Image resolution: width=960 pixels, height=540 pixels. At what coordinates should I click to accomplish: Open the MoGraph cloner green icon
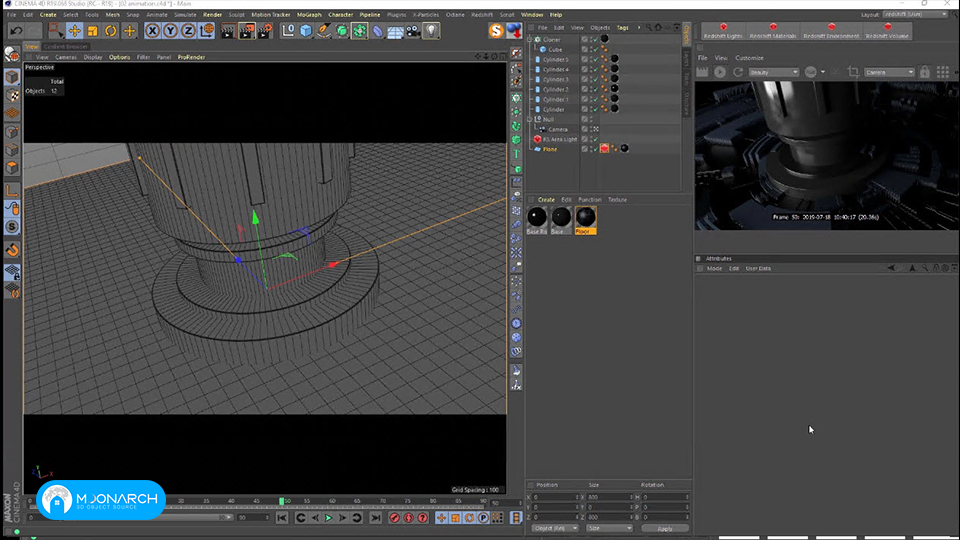pyautogui.click(x=359, y=31)
